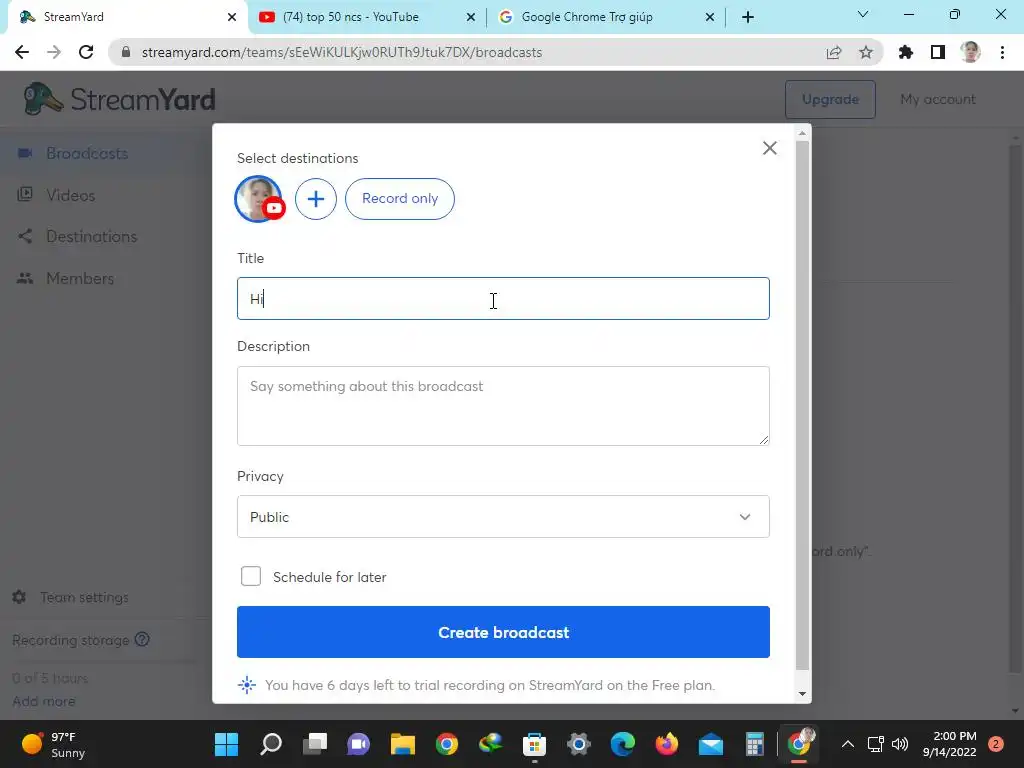
Task: Open Destinations in the sidebar
Action: [91, 236]
